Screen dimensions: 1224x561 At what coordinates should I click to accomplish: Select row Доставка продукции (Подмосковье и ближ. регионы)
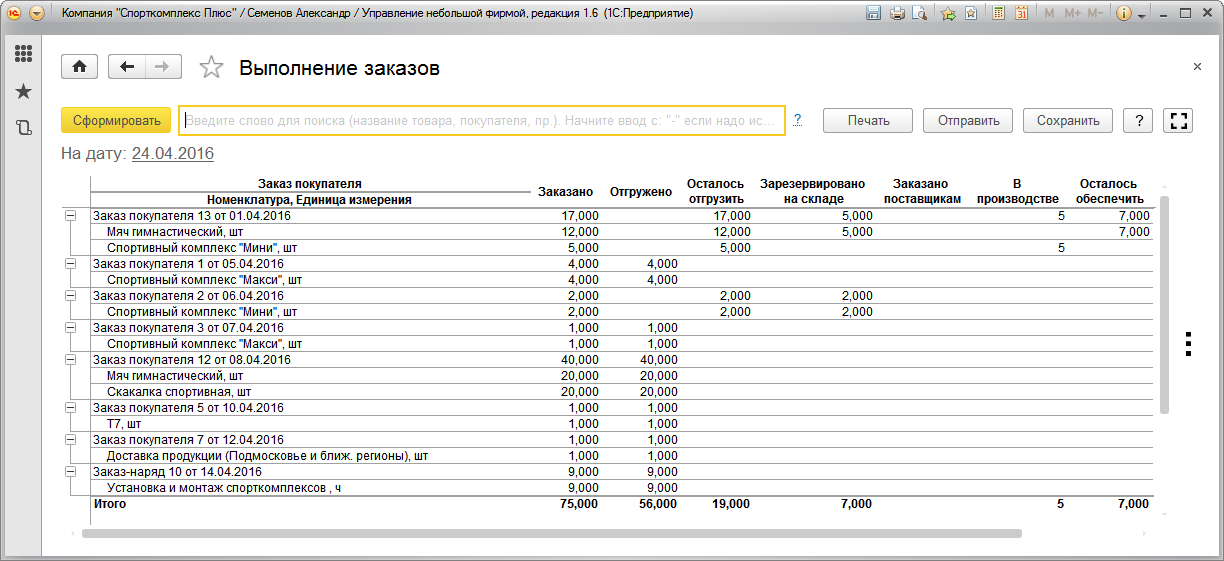pyautogui.click(x=620, y=455)
